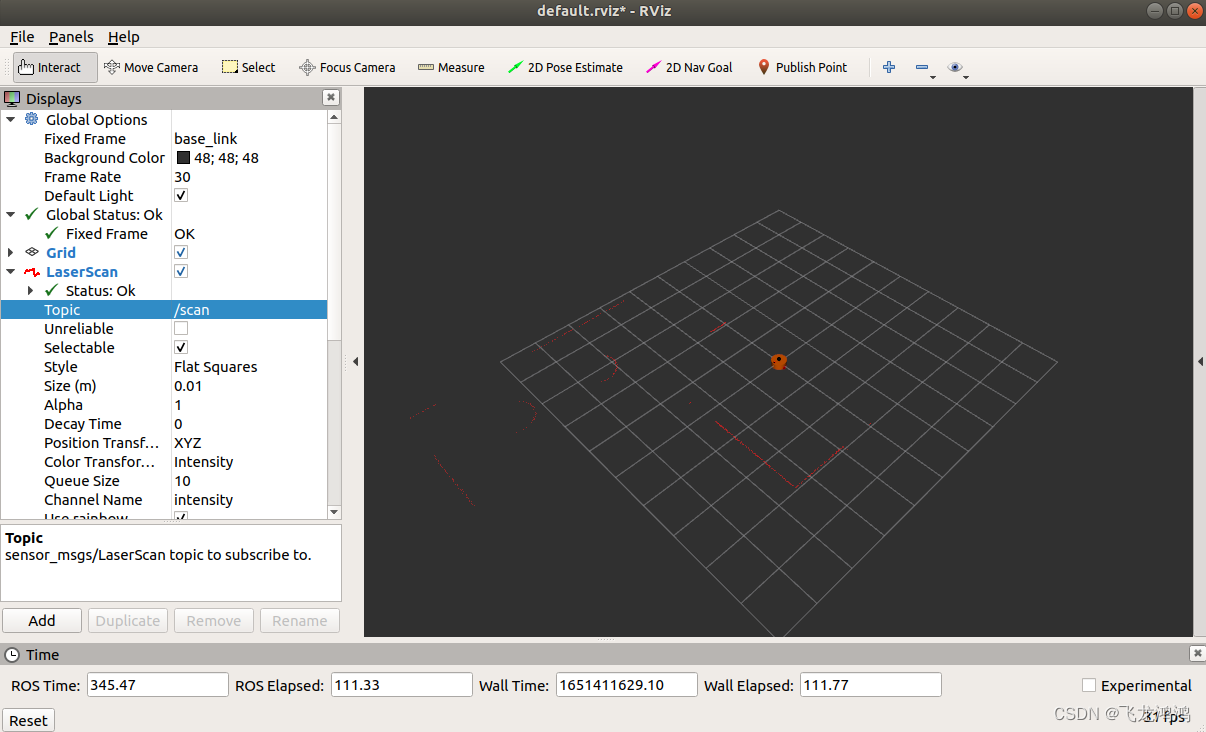1206x732 pixels.
Task: Disable the Grid display checkbox
Action: point(181,253)
